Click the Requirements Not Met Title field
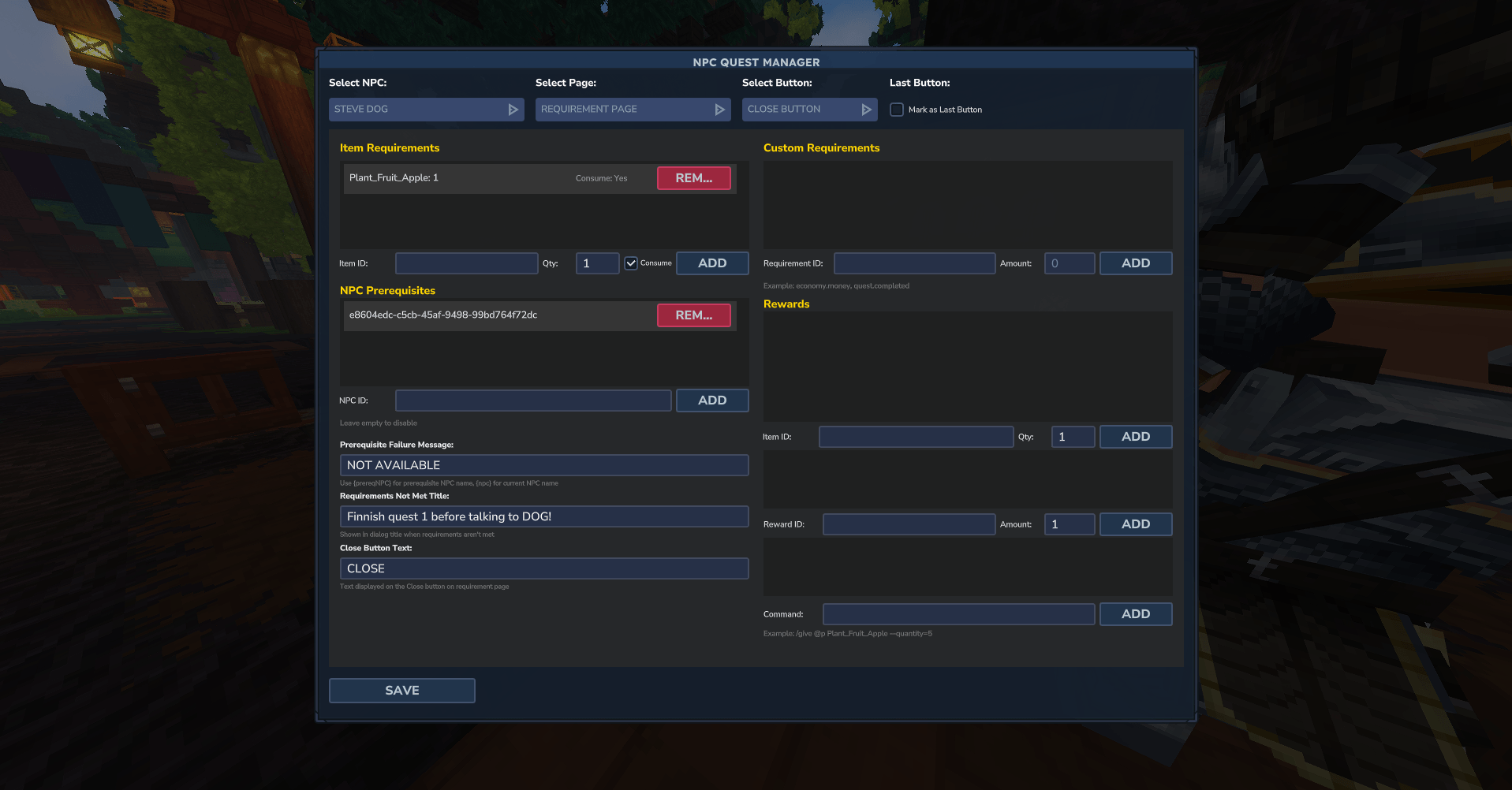The width and height of the screenshot is (1512, 790). click(x=543, y=516)
